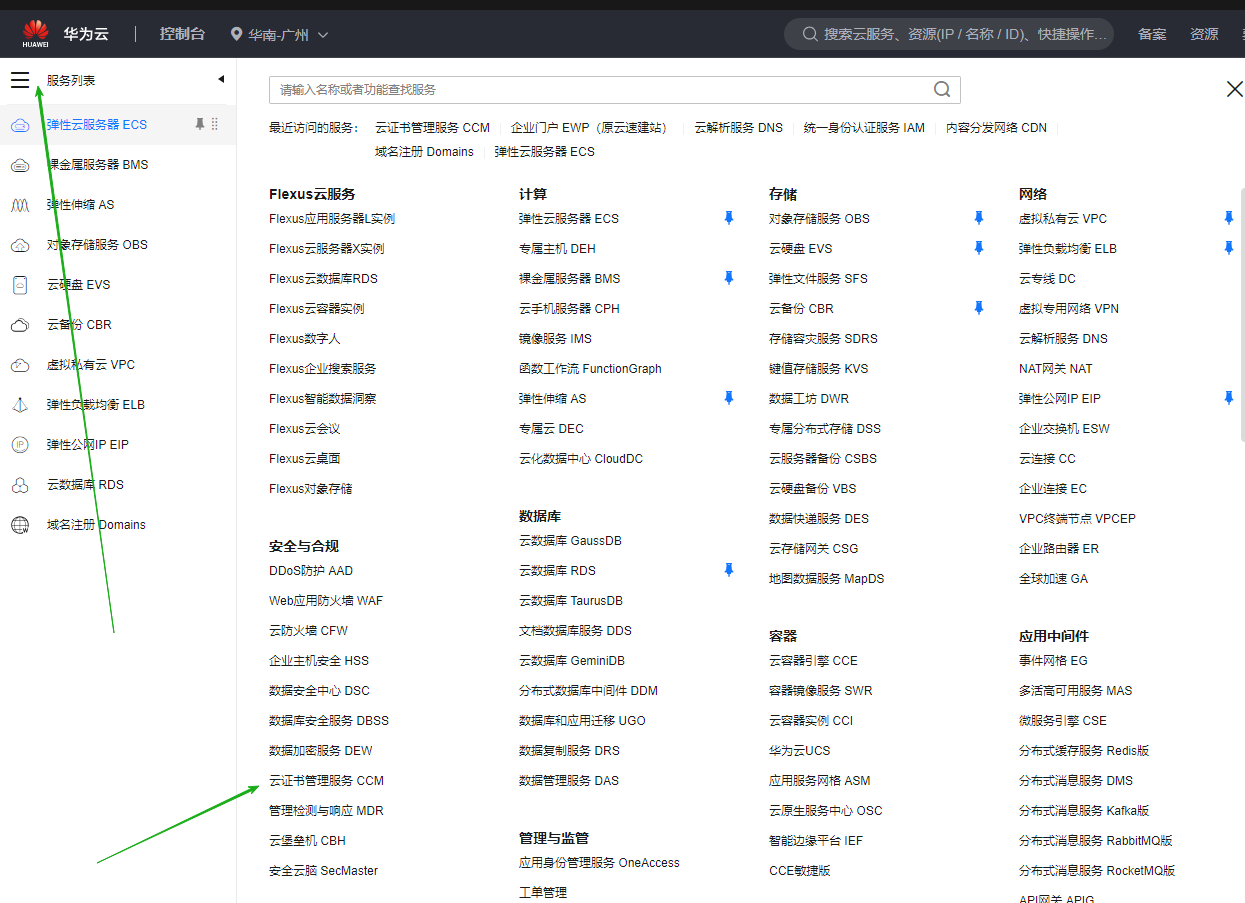Open DDoS防护 AAD service

(311, 571)
